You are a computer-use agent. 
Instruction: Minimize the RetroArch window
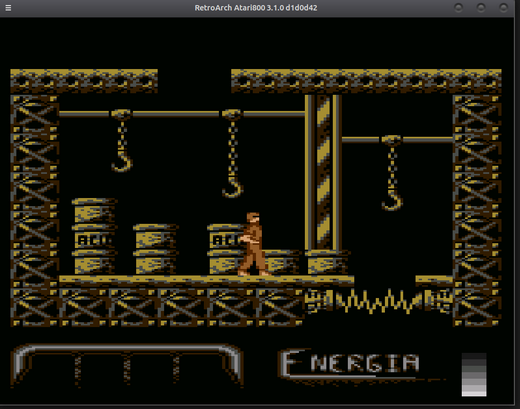coord(459,8)
